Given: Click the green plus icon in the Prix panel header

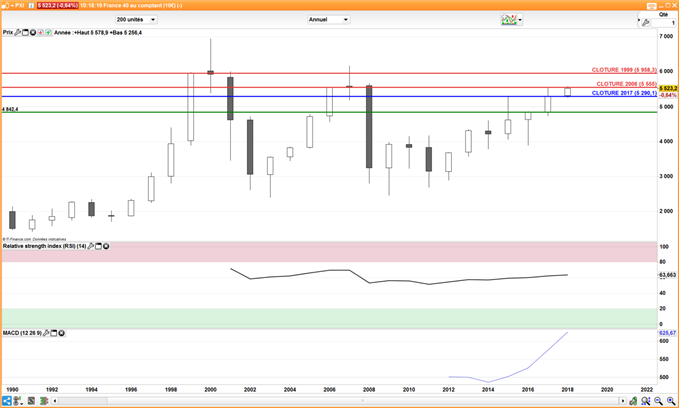Looking at the screenshot, I should pyautogui.click(x=48, y=32).
